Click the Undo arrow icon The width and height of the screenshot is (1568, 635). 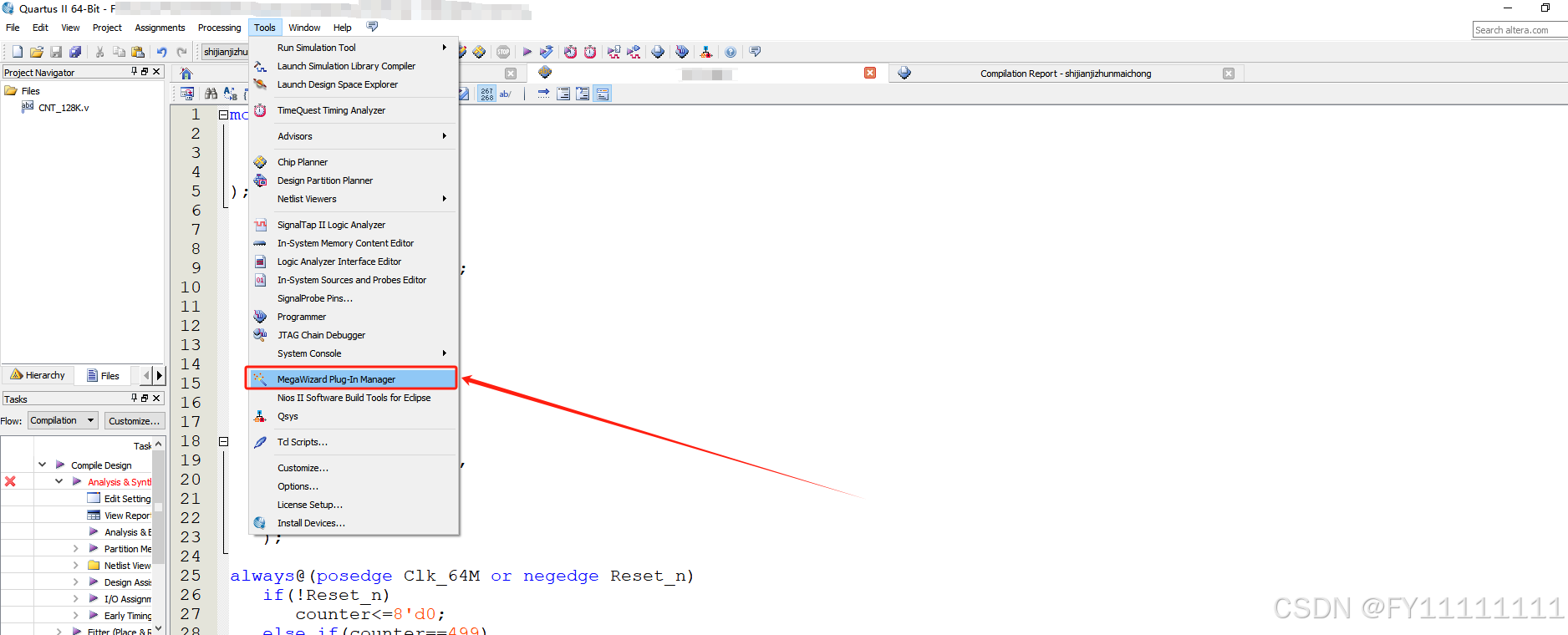click(x=161, y=52)
